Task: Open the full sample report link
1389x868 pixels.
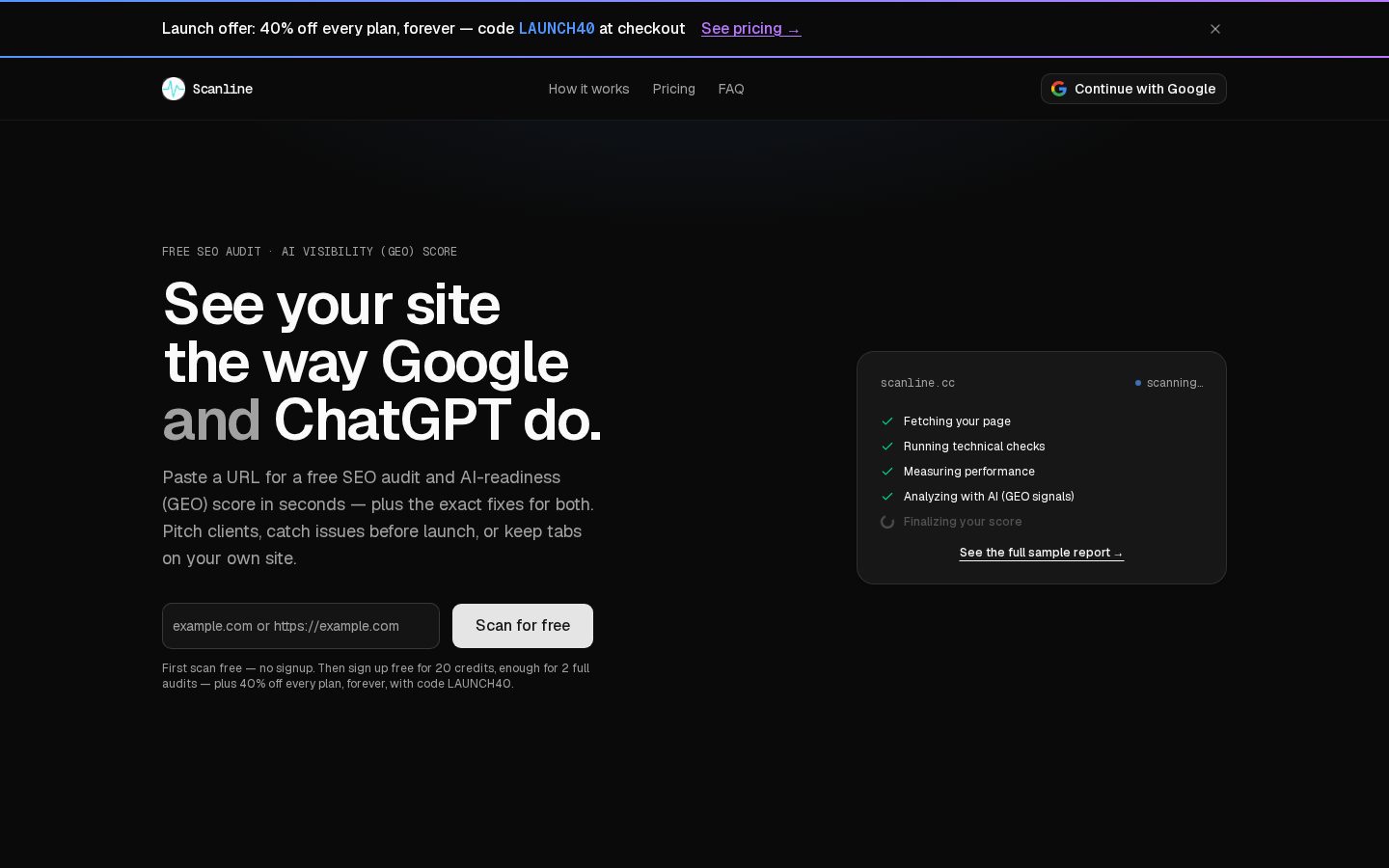Action: click(x=1042, y=553)
